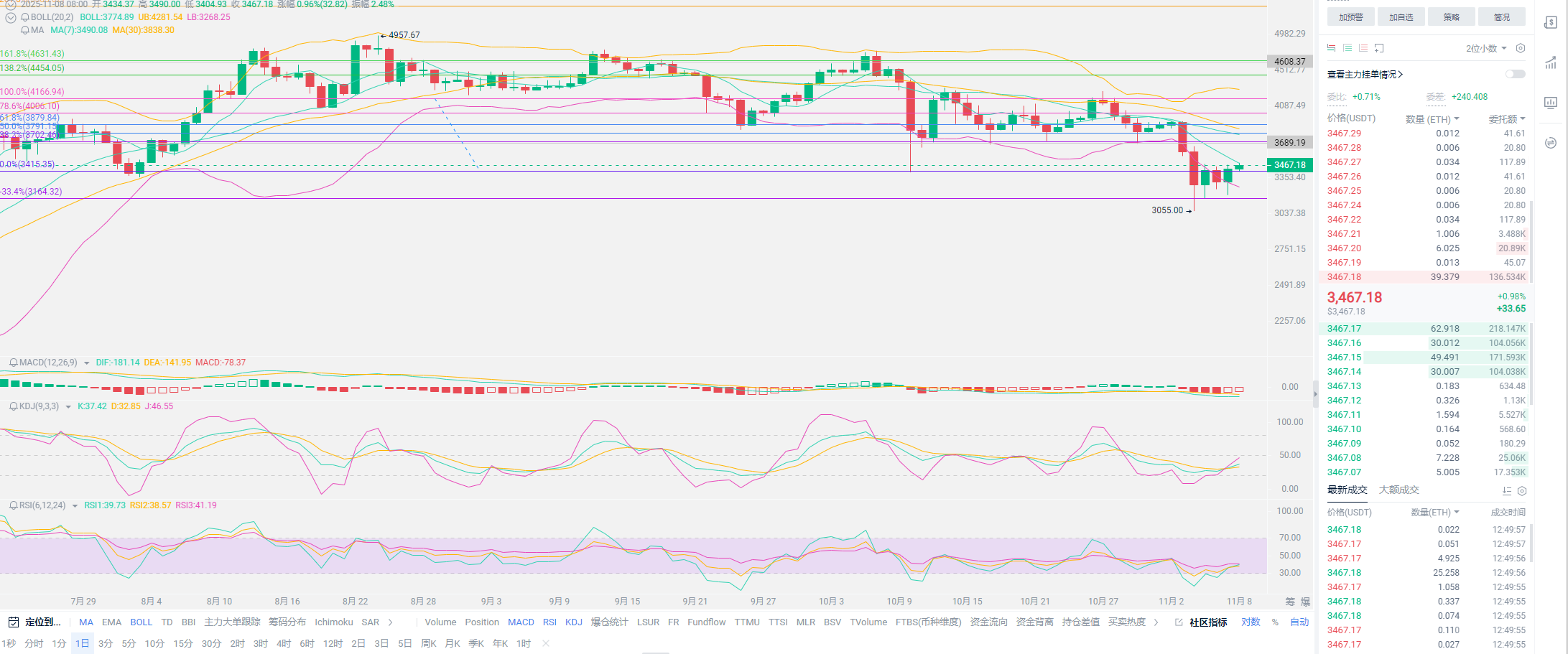The height and width of the screenshot is (654, 1568).
Task: Toggle the BOLL overlay indicator on chart
Action: (141, 622)
